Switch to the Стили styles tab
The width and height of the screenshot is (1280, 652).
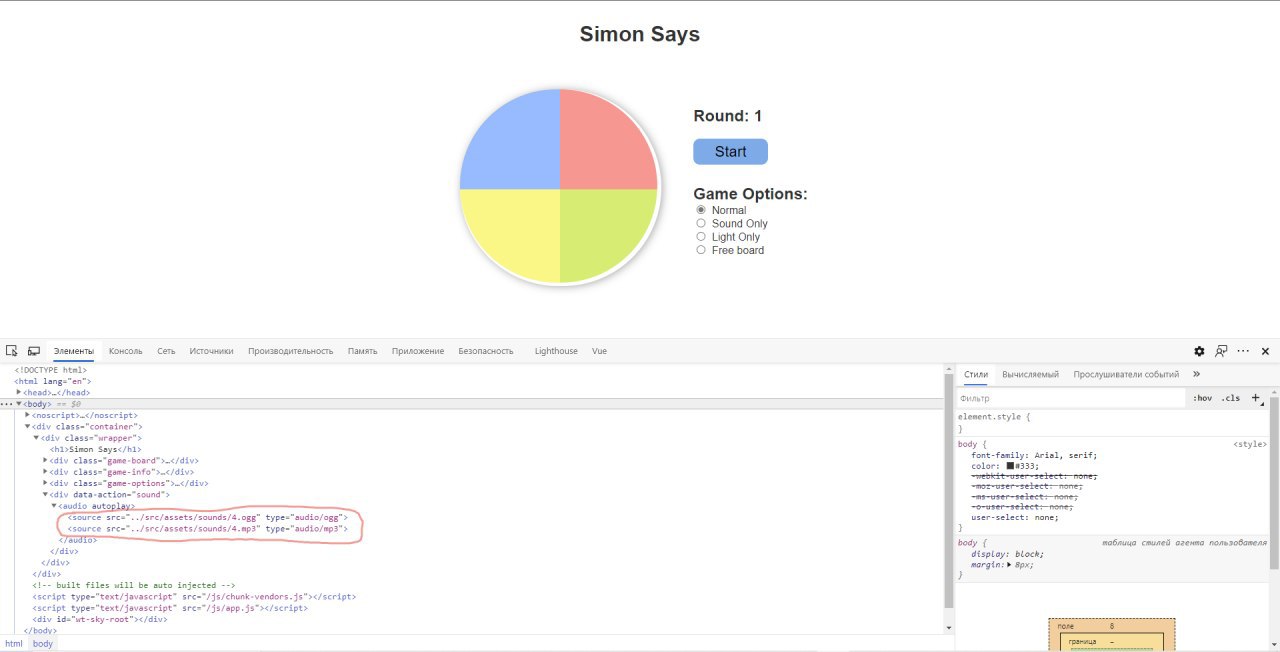pyautogui.click(x=975, y=374)
